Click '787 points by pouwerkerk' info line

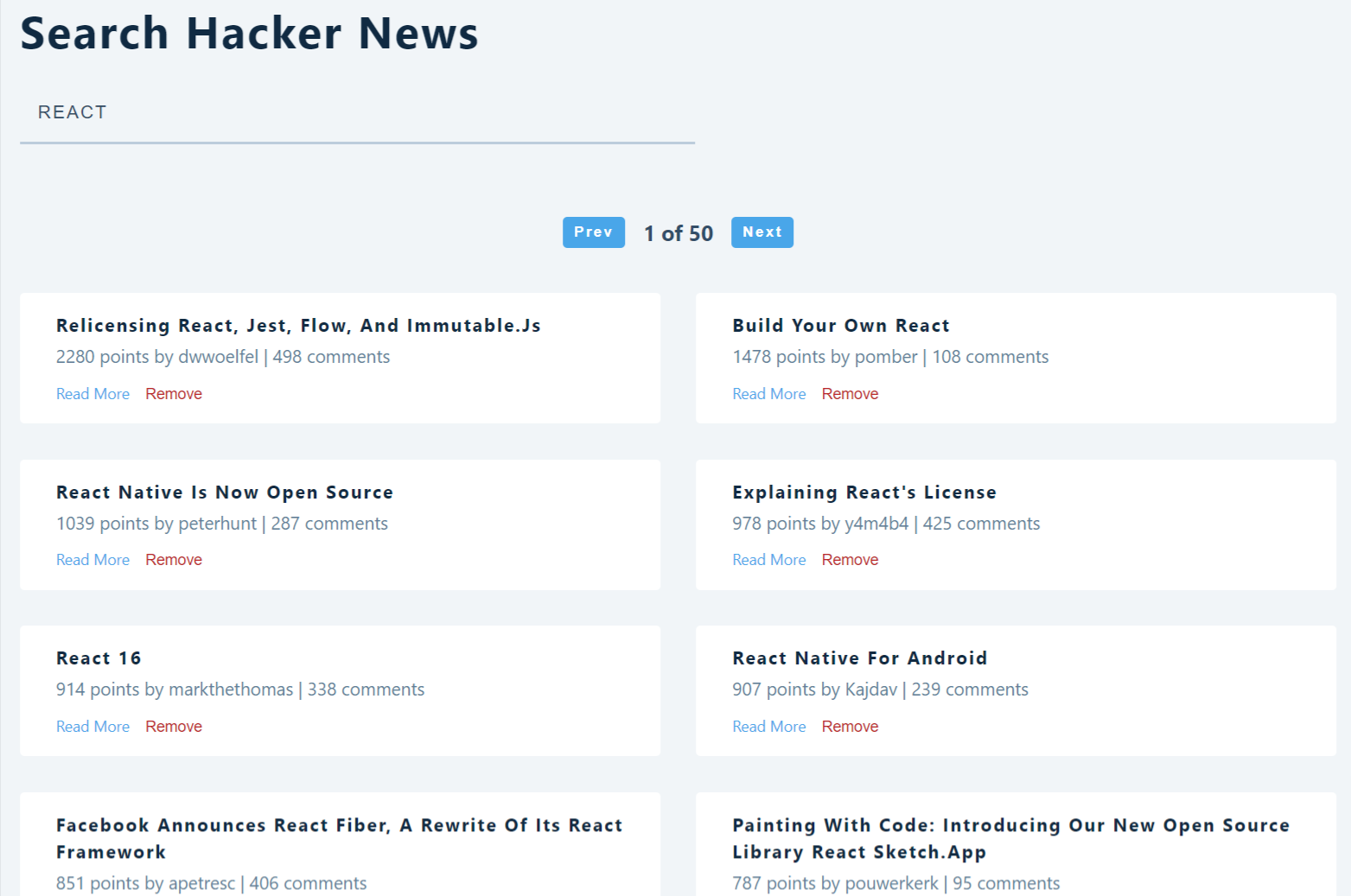pos(896,883)
